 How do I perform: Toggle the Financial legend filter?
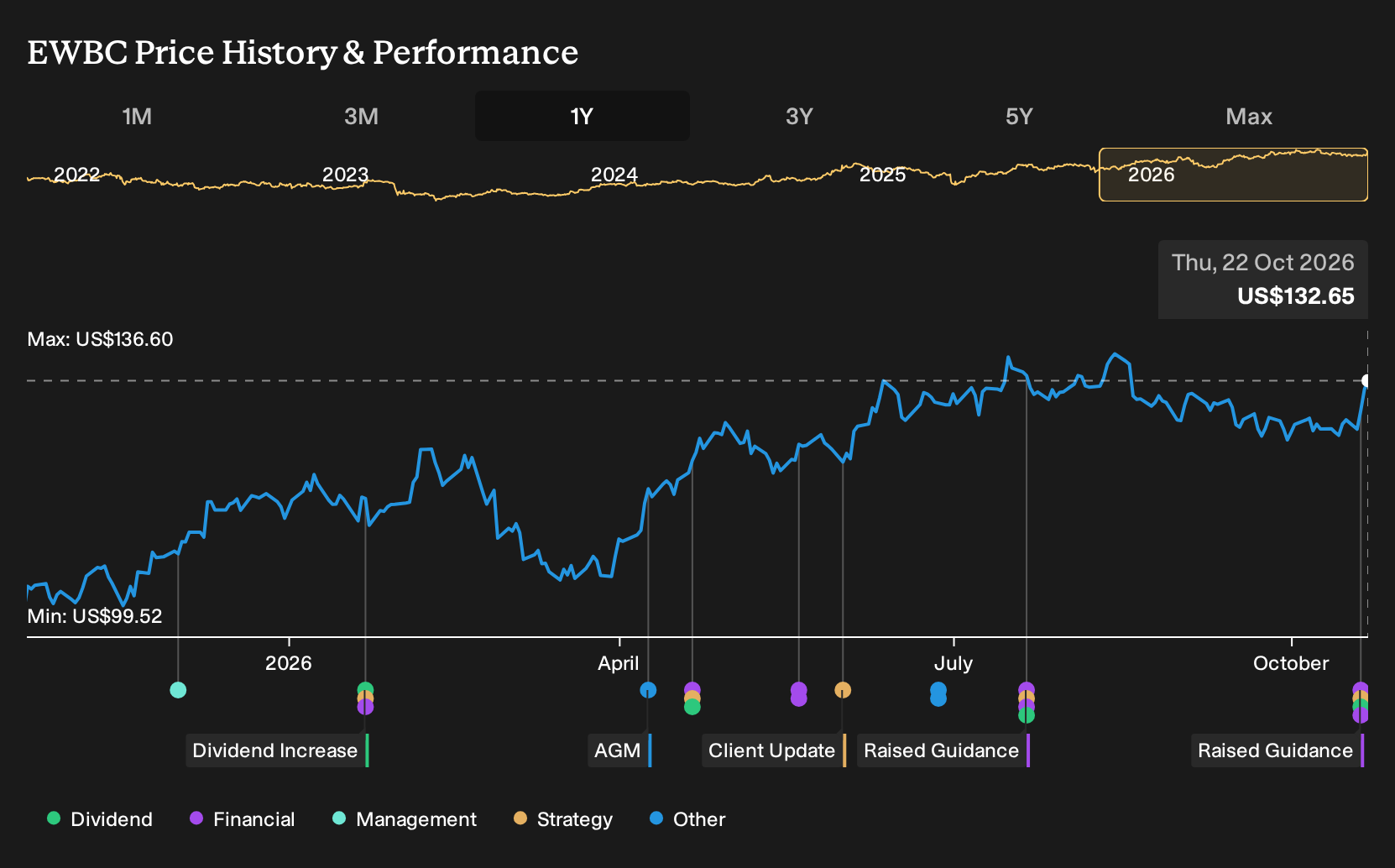[243, 819]
